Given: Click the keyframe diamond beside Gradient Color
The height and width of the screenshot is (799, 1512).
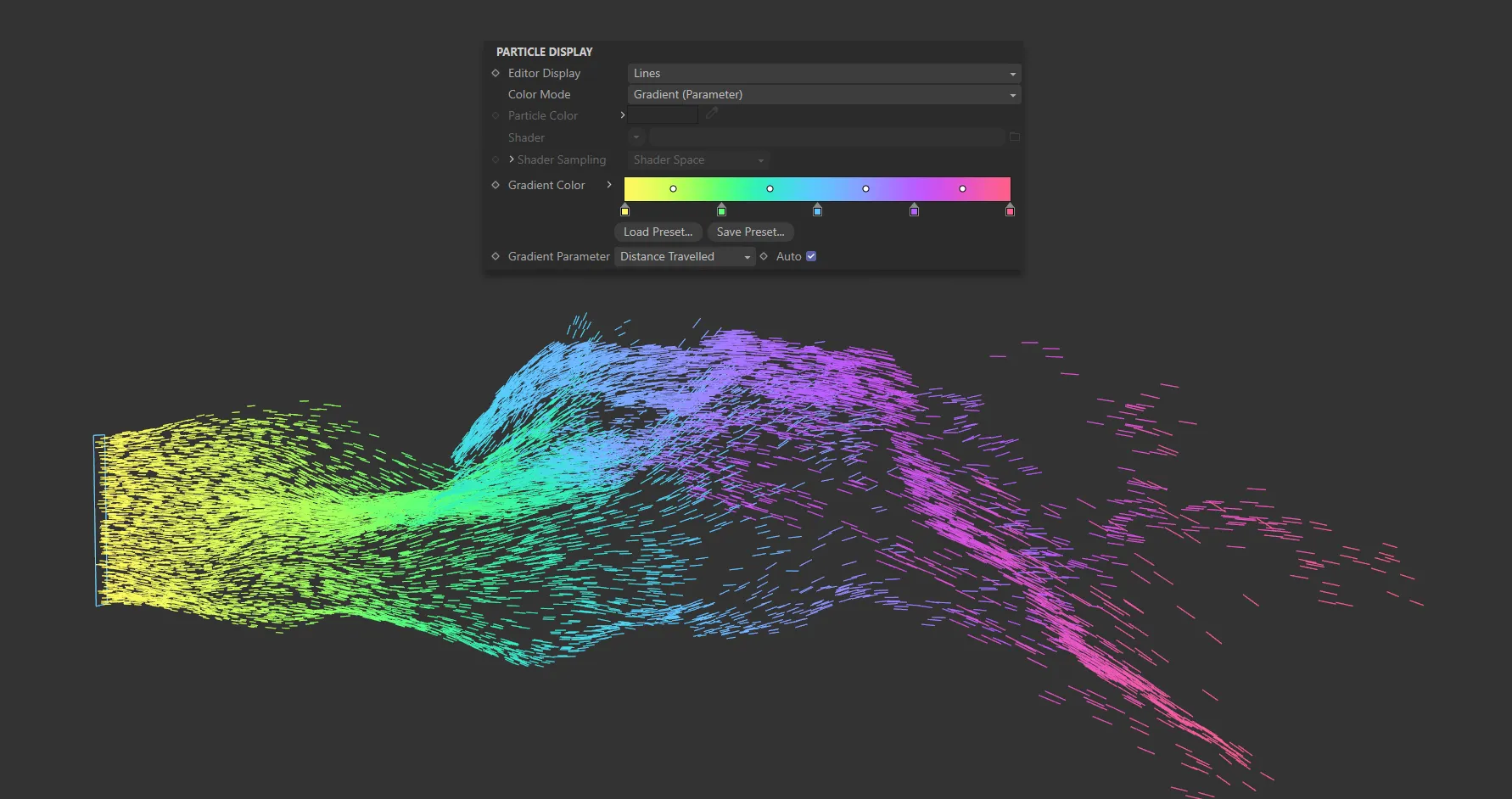Looking at the screenshot, I should pos(496,185).
